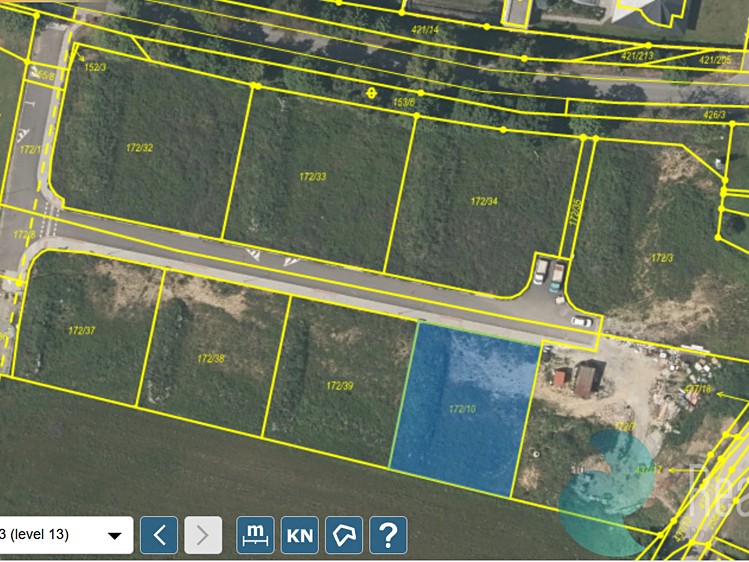
Task: Click parcel label 172/37
Action: 82,330
